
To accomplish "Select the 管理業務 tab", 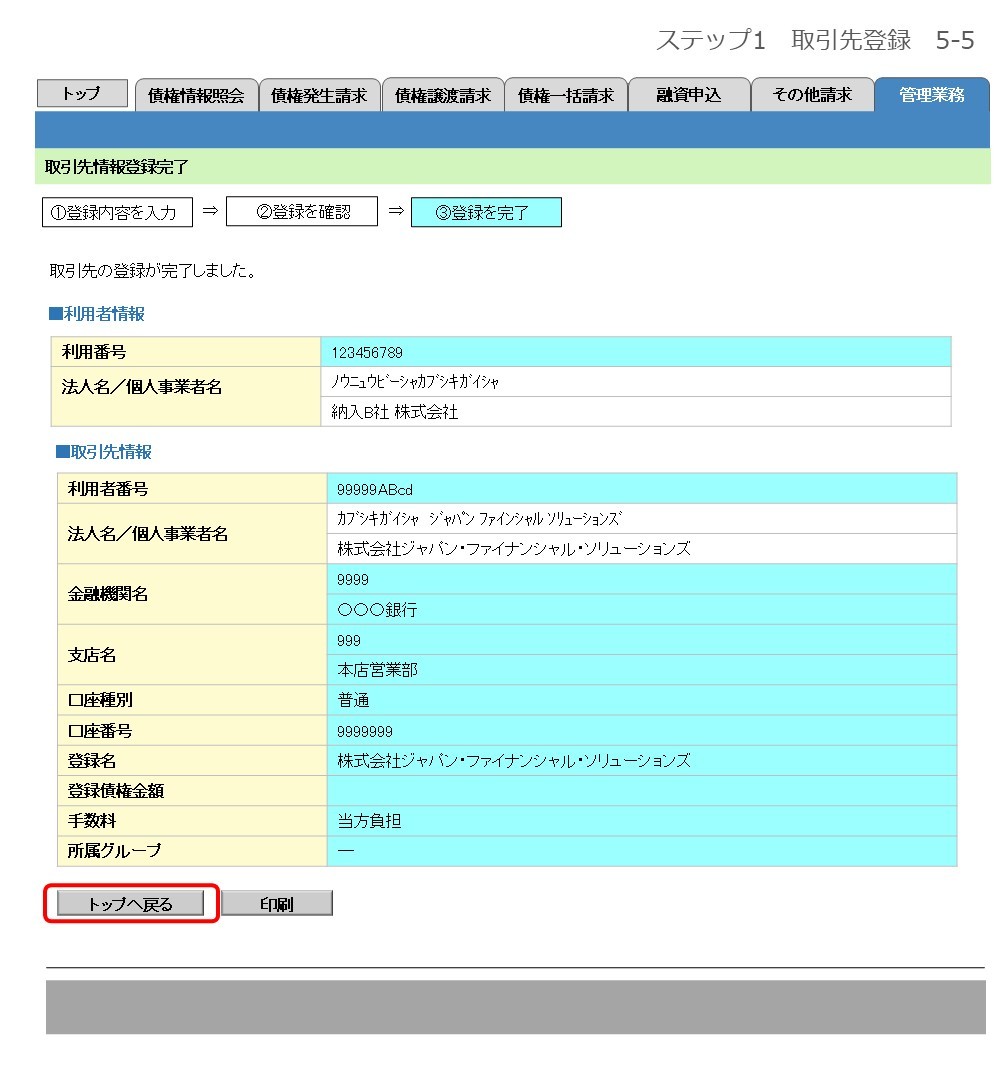I will [932, 95].
